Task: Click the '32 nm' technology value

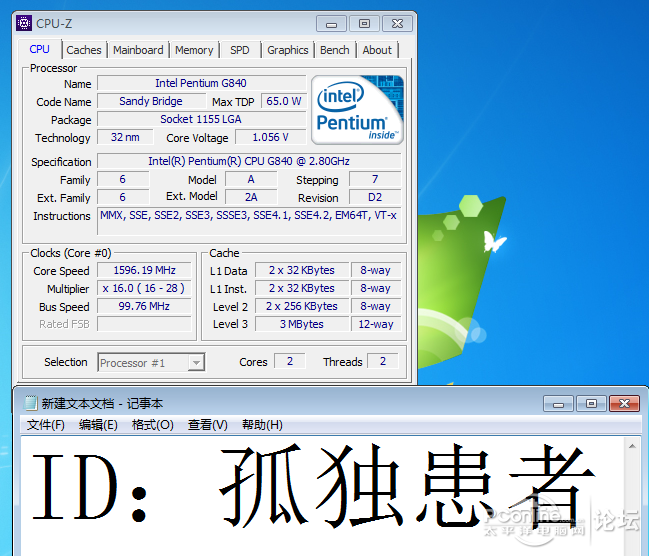Action: (x=125, y=137)
